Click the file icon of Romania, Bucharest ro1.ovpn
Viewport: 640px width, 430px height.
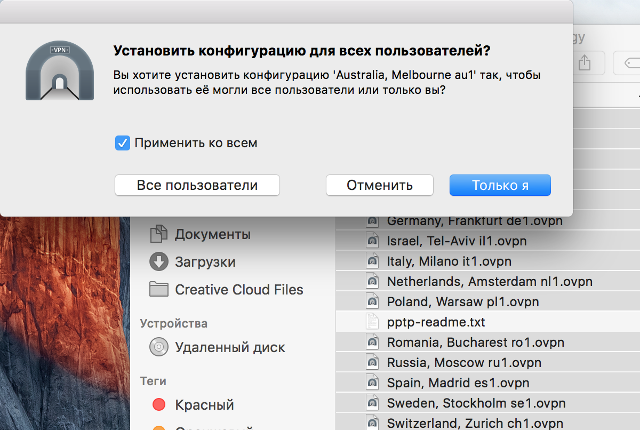coord(372,342)
